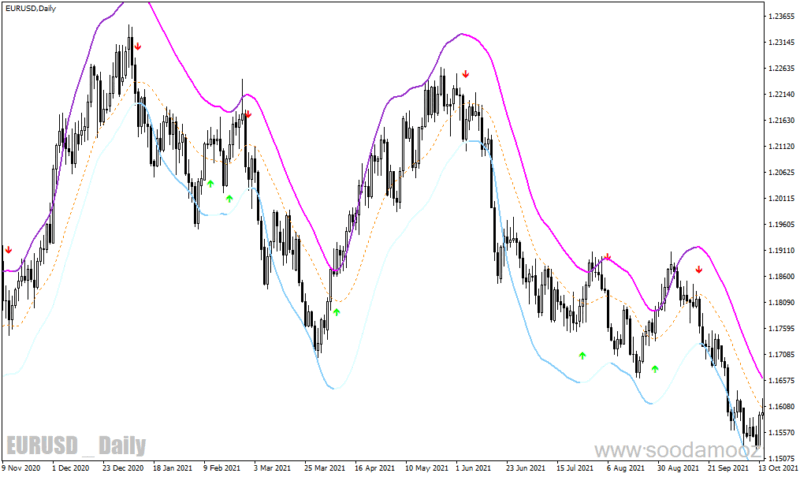Click the red down arrow above the December 2020 peak
Viewport: 800px width, 477px height.
coord(138,47)
